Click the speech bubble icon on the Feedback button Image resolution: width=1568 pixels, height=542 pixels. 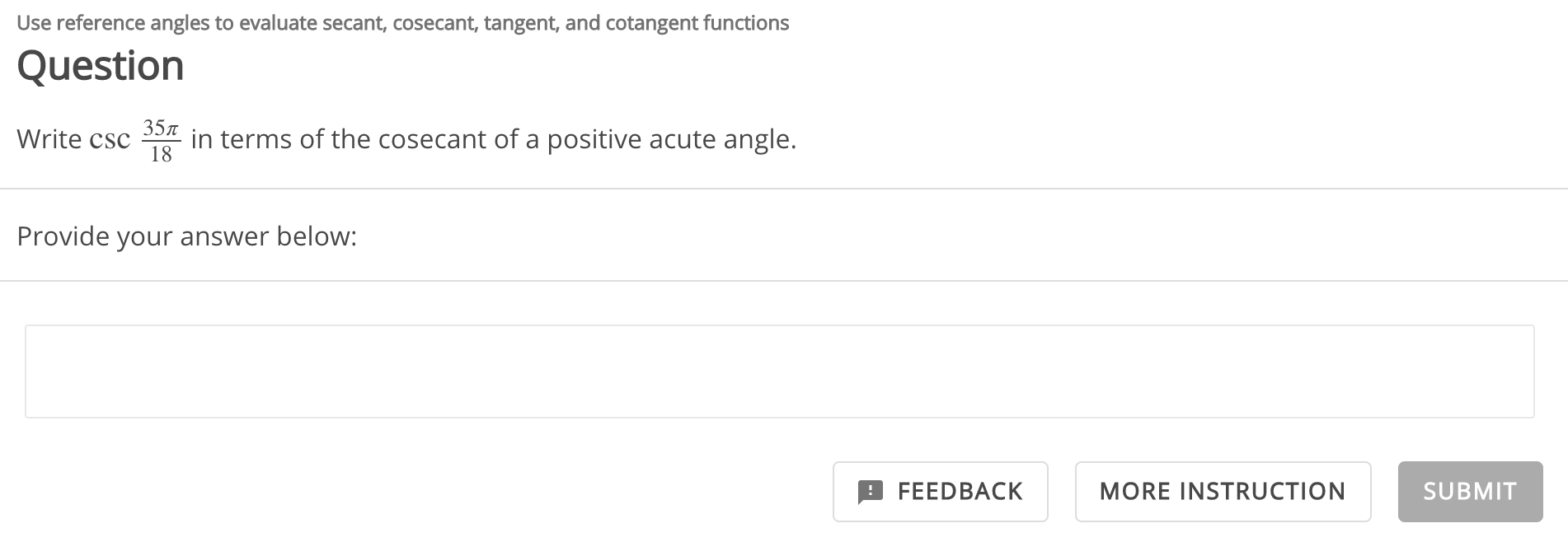coord(871,491)
